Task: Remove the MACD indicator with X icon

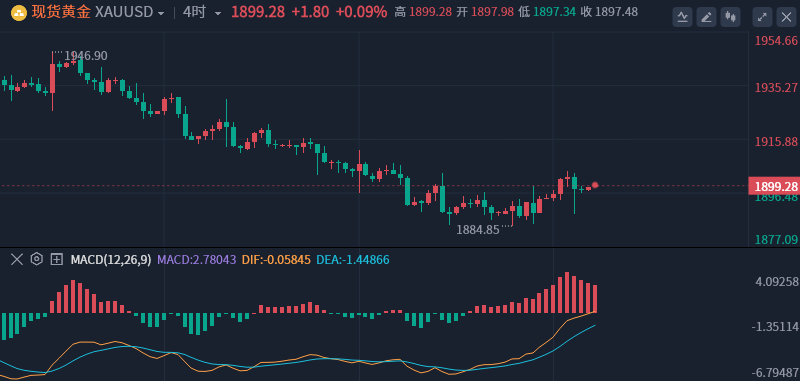Action: click(x=17, y=260)
